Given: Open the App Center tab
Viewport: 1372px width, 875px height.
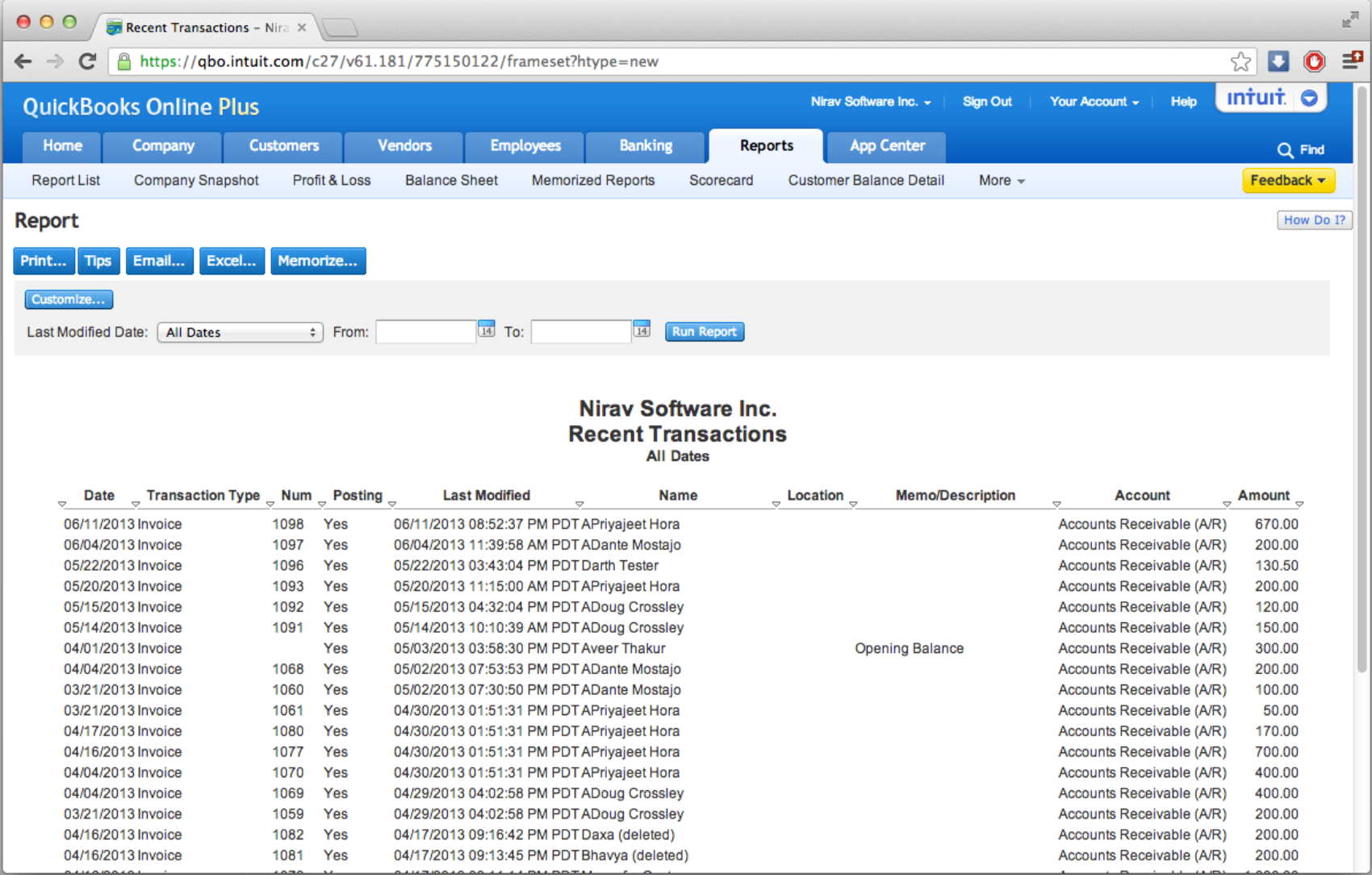Looking at the screenshot, I should click(x=887, y=146).
